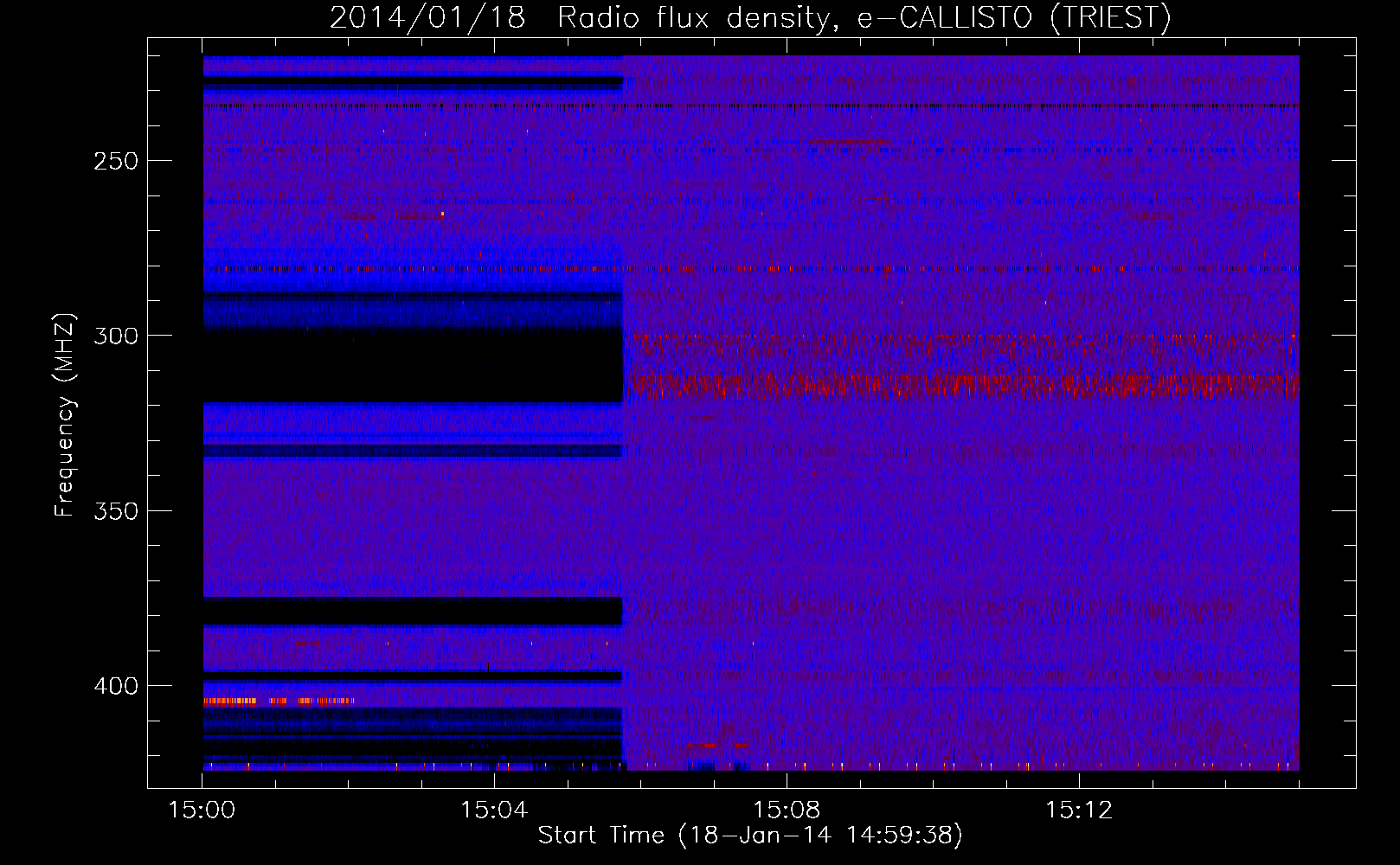Click the 15:12 time tick label
This screenshot has height=865, width=1400.
[x=1079, y=810]
